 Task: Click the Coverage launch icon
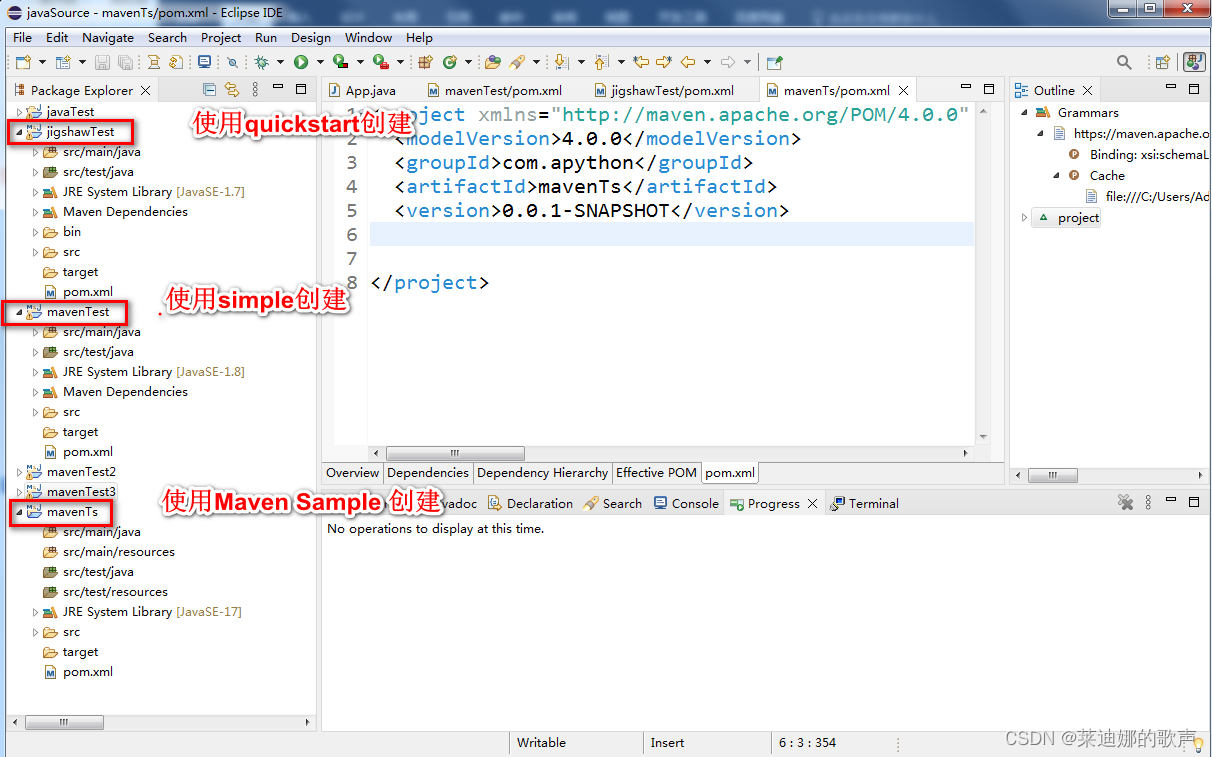340,62
